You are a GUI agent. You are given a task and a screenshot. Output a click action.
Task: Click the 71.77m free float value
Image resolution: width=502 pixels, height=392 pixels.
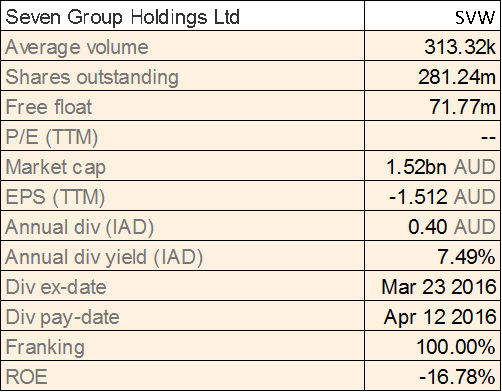click(x=462, y=107)
